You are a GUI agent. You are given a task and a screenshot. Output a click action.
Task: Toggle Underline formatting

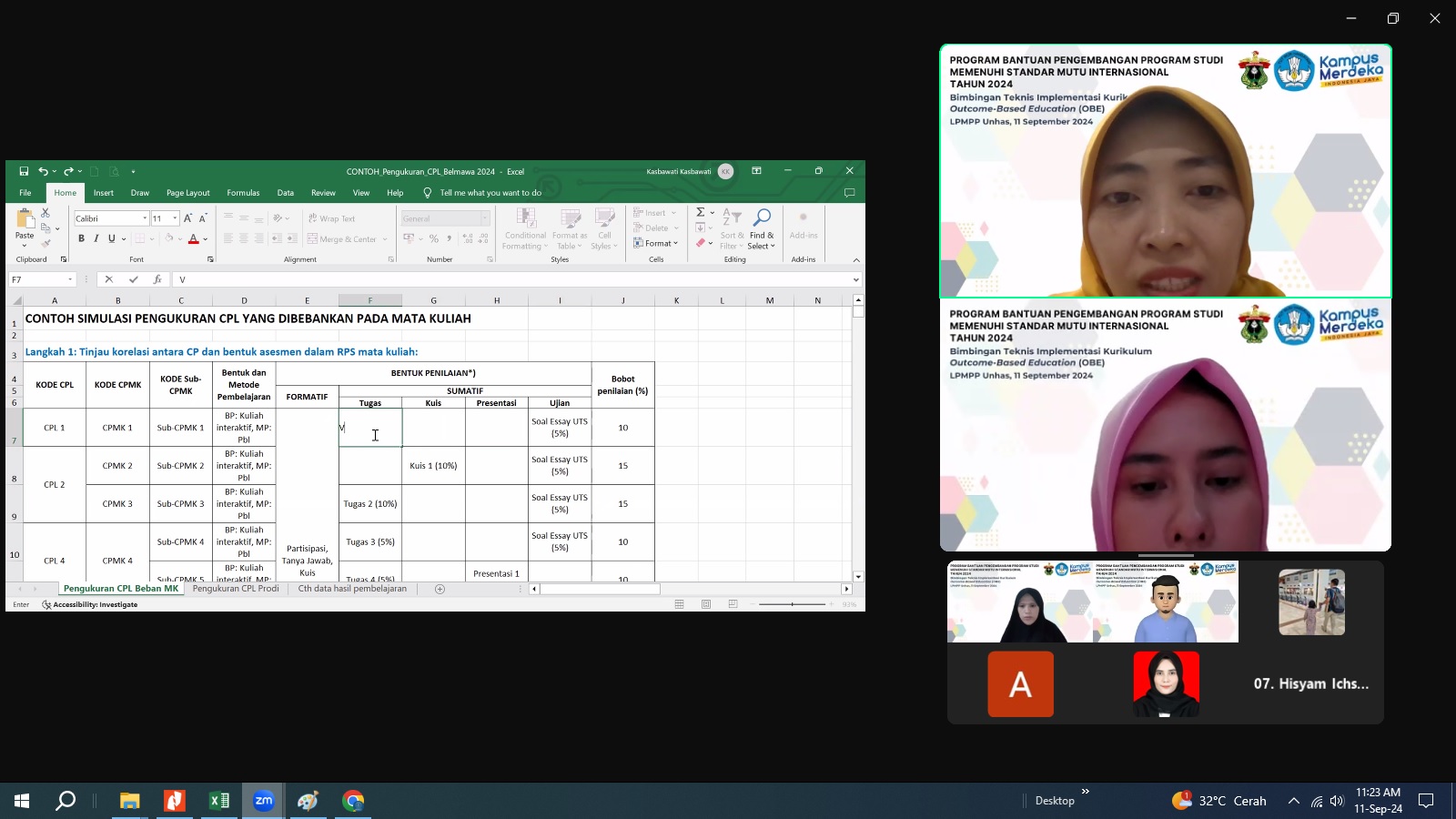pos(111,238)
